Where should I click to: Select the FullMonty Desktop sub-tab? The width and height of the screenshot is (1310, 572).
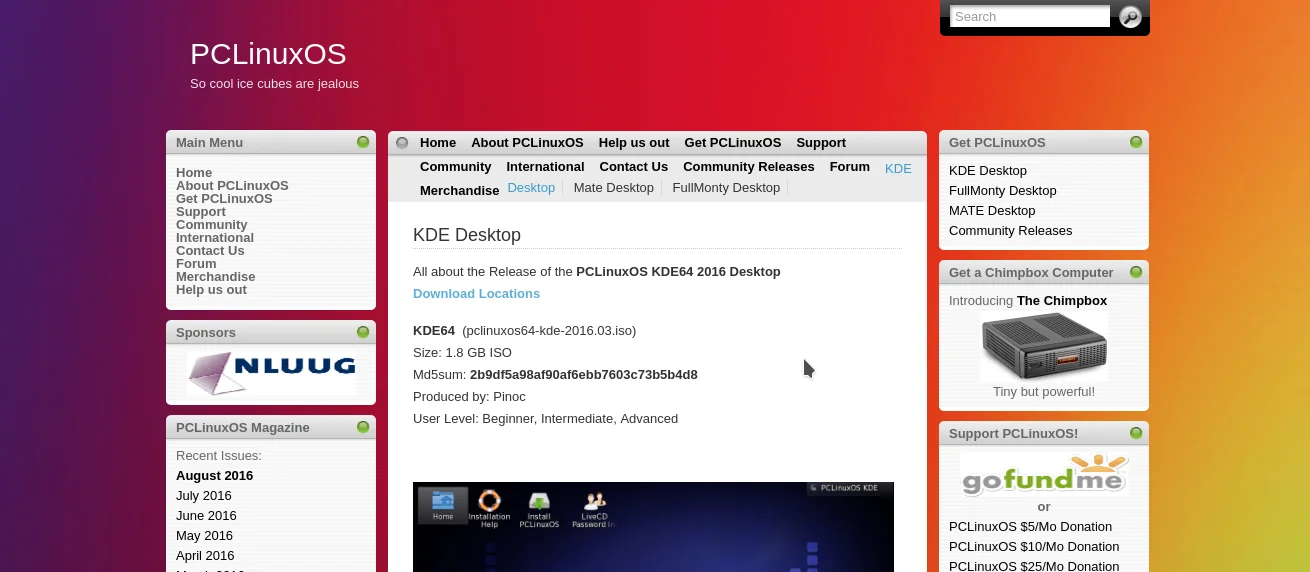click(x=726, y=188)
